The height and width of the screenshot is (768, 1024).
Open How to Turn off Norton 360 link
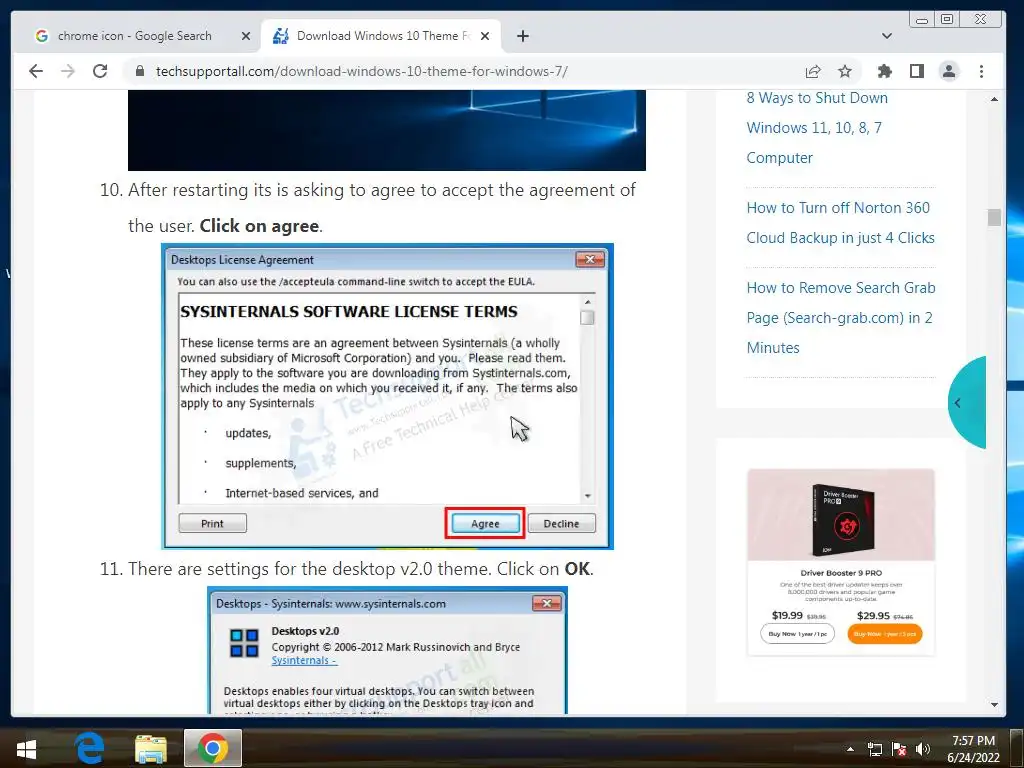pos(840,223)
